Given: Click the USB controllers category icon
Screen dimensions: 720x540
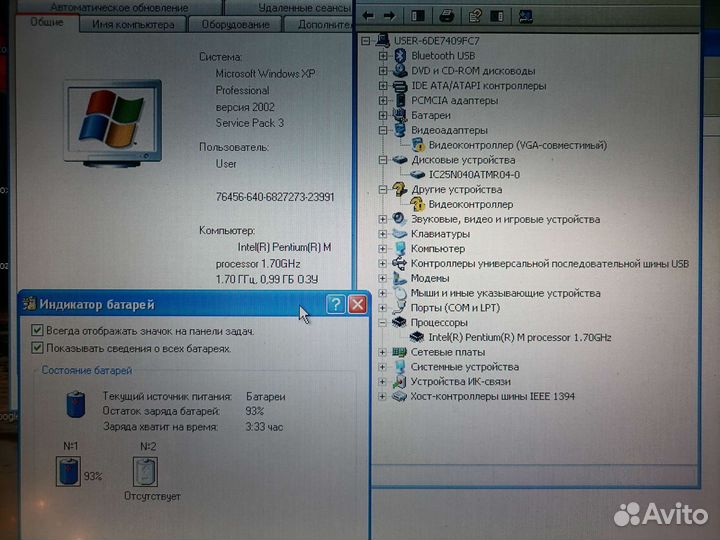Looking at the screenshot, I should [x=399, y=263].
